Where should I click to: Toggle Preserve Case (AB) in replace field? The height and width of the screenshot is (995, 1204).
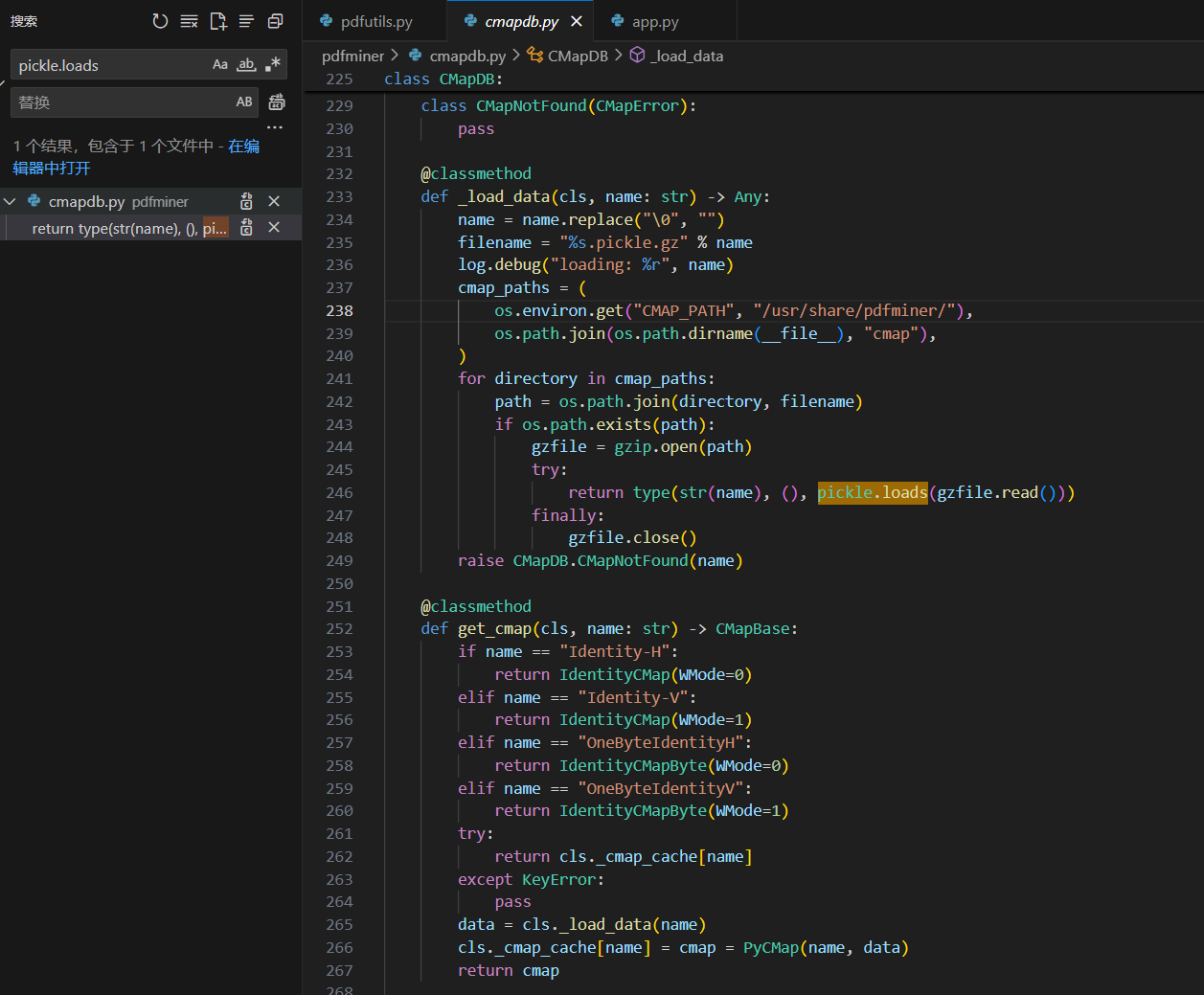tap(244, 102)
